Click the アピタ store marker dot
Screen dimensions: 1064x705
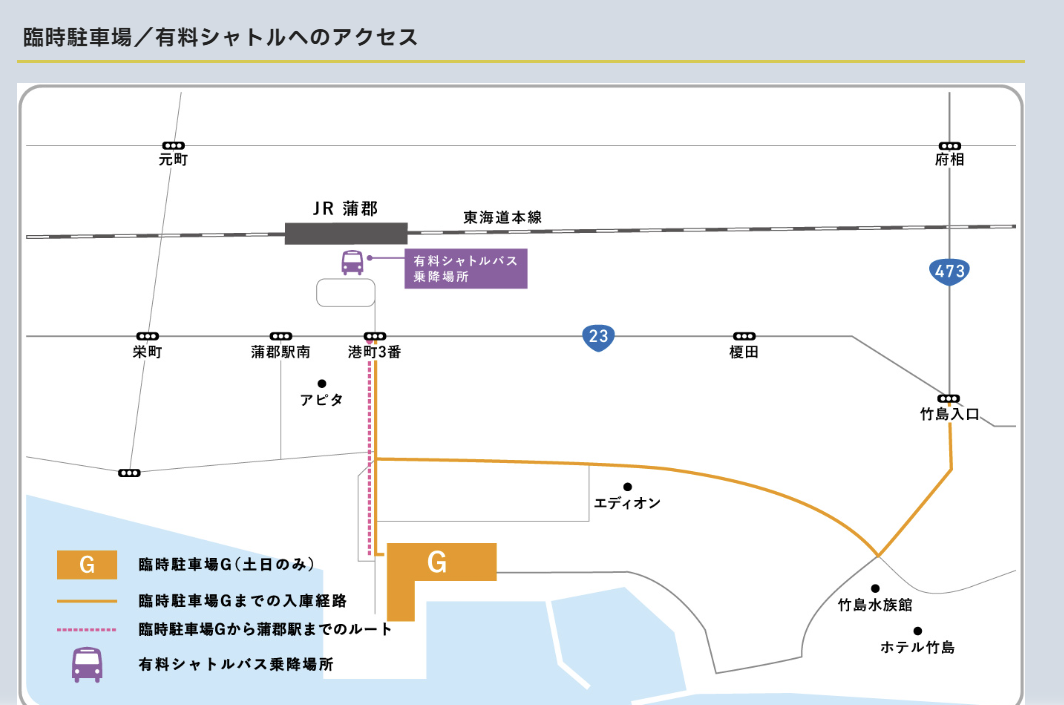321,383
